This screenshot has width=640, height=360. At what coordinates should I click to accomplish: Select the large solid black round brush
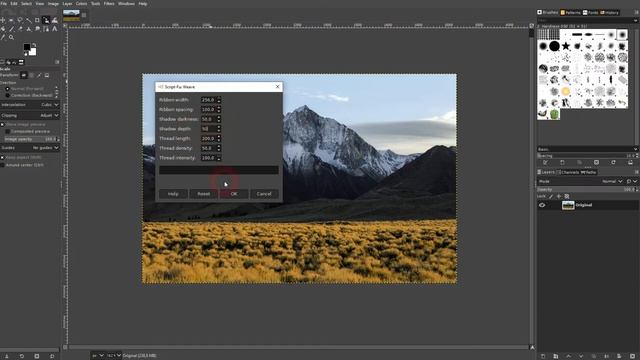pos(554,46)
